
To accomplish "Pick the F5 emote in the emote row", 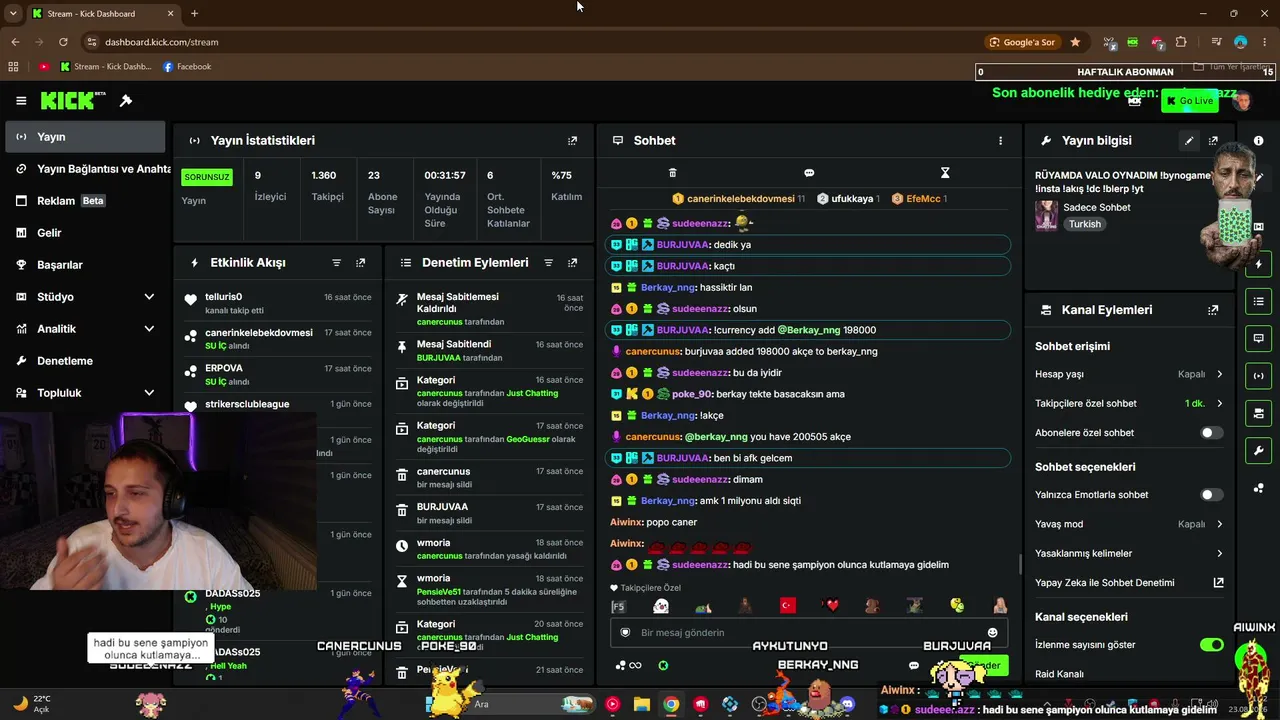I will pyautogui.click(x=618, y=606).
